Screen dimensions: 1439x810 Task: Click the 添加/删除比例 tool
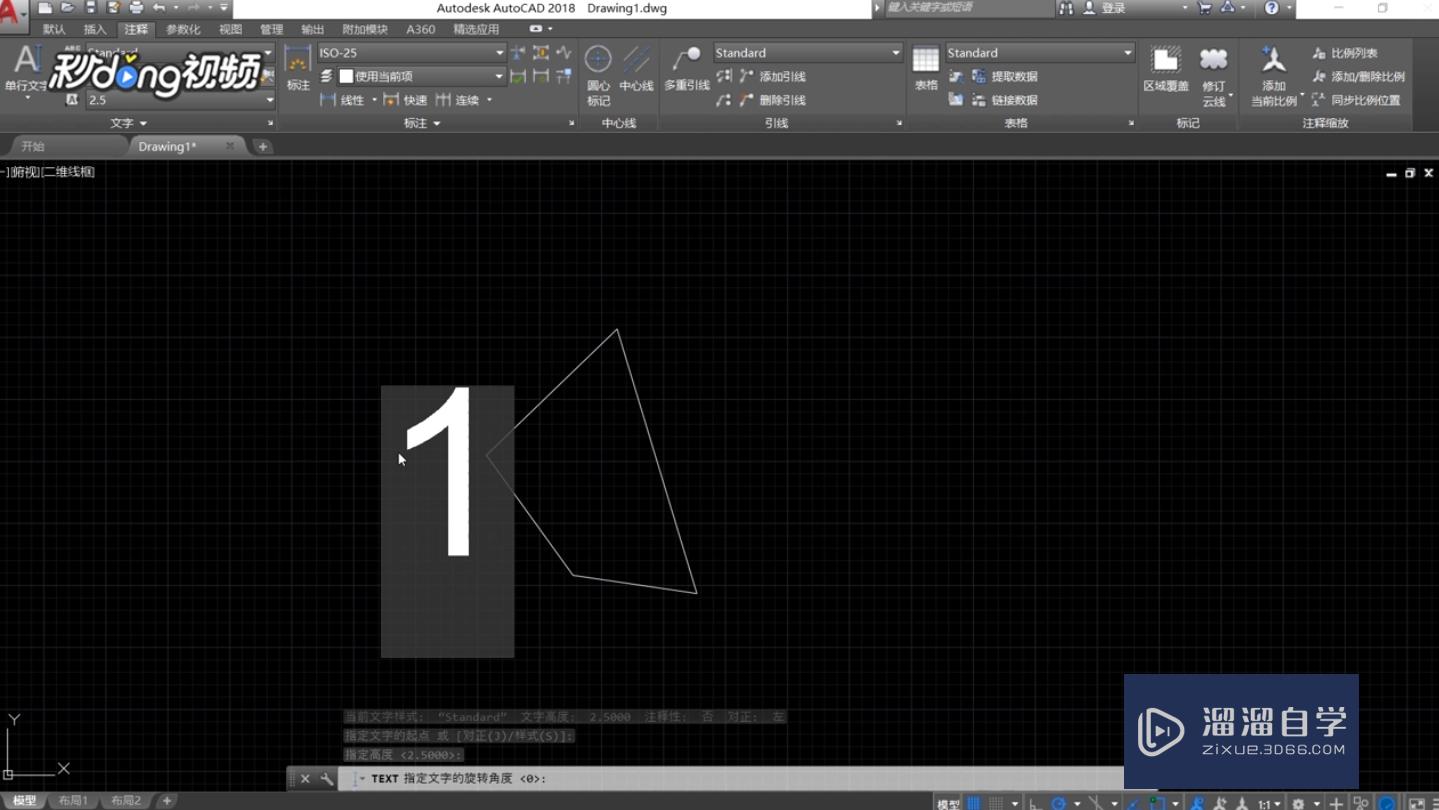tap(1359, 76)
